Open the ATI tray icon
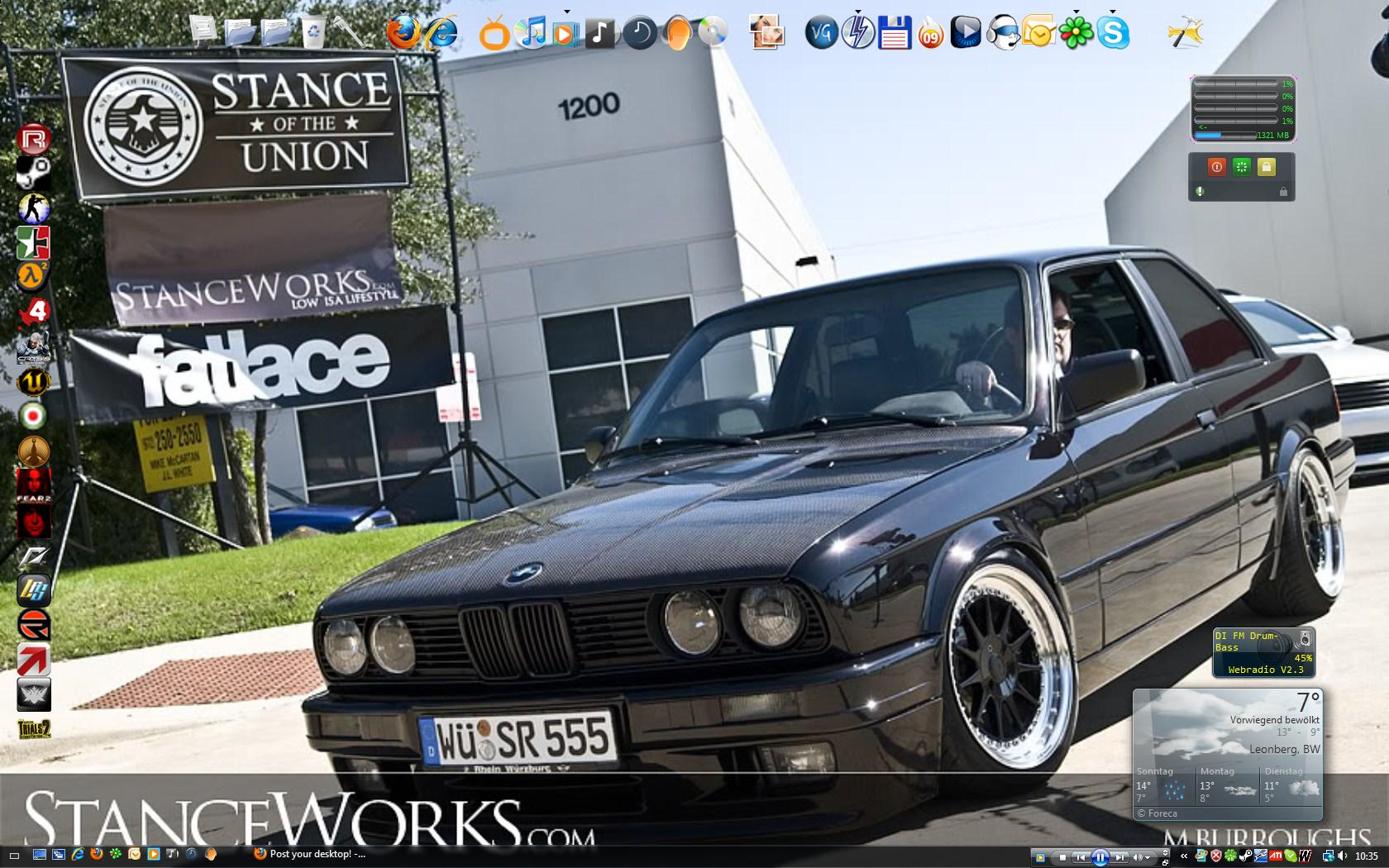Image resolution: width=1389 pixels, height=868 pixels. tap(1277, 856)
